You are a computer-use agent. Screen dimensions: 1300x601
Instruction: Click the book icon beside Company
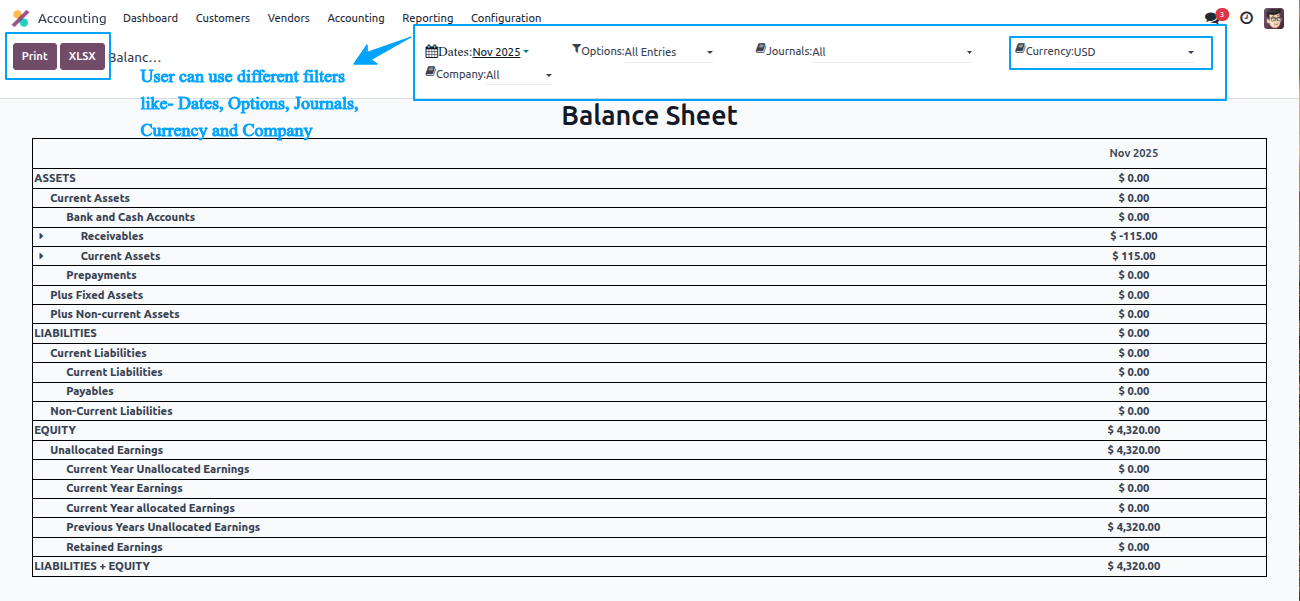point(430,72)
